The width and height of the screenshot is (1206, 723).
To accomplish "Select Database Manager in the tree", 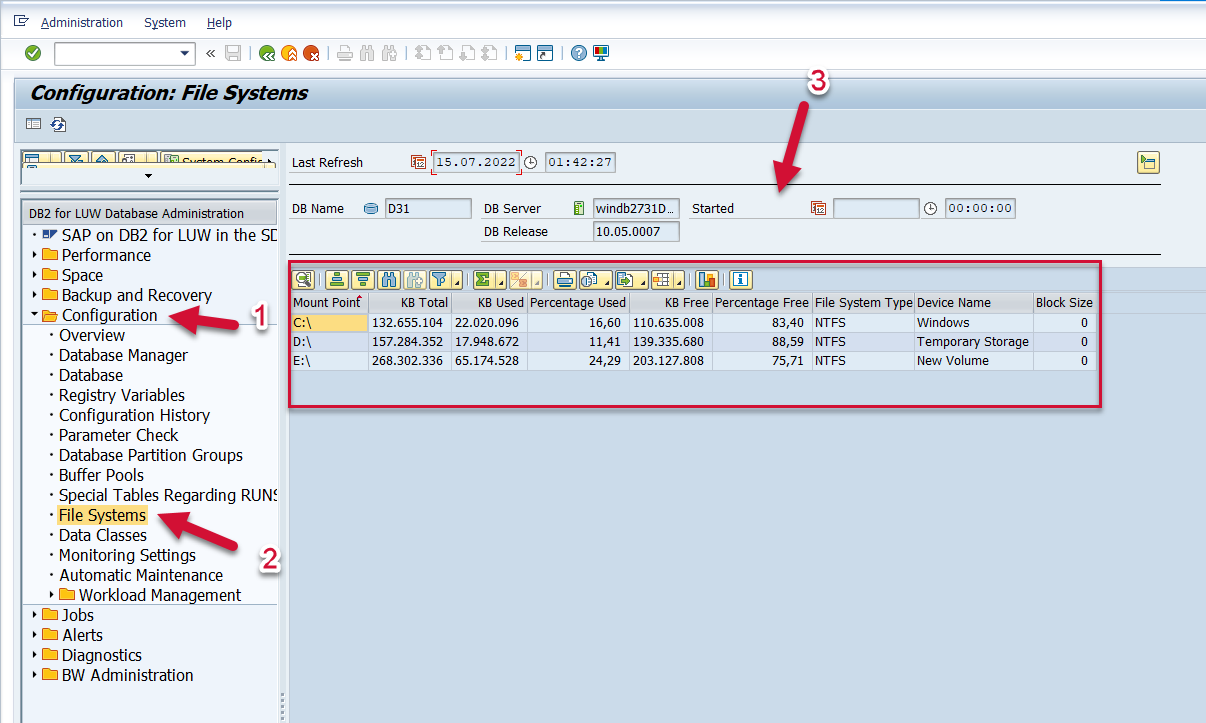I will point(123,355).
